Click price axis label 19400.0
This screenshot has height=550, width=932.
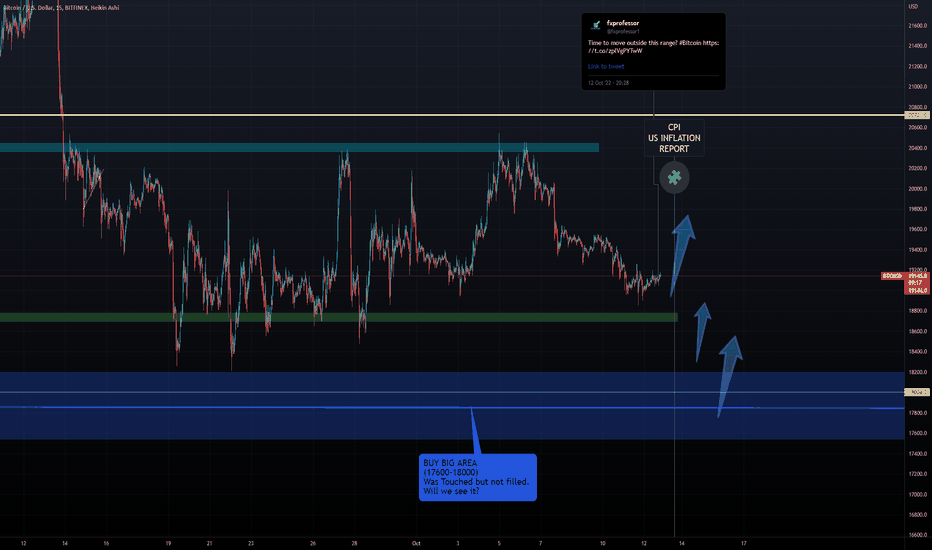[x=917, y=250]
